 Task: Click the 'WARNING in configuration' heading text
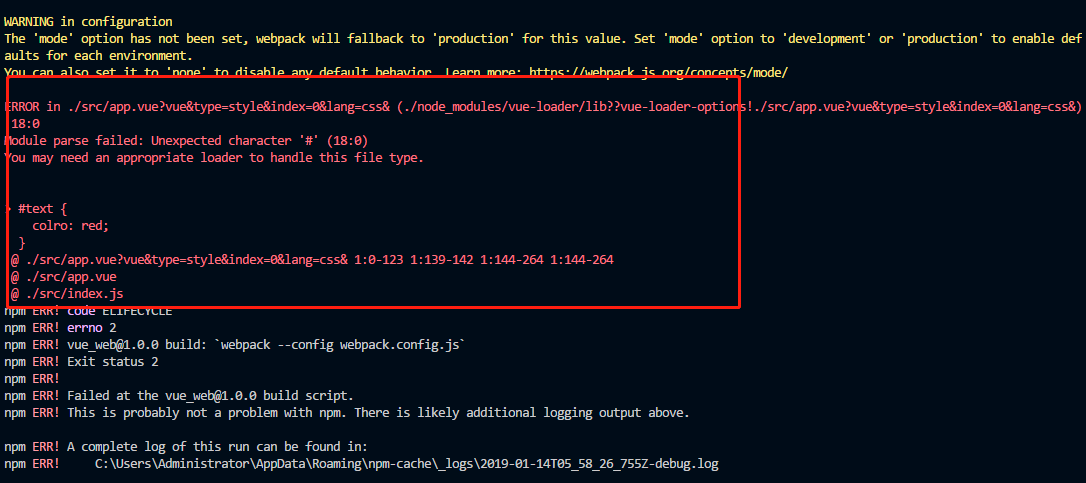(88, 21)
